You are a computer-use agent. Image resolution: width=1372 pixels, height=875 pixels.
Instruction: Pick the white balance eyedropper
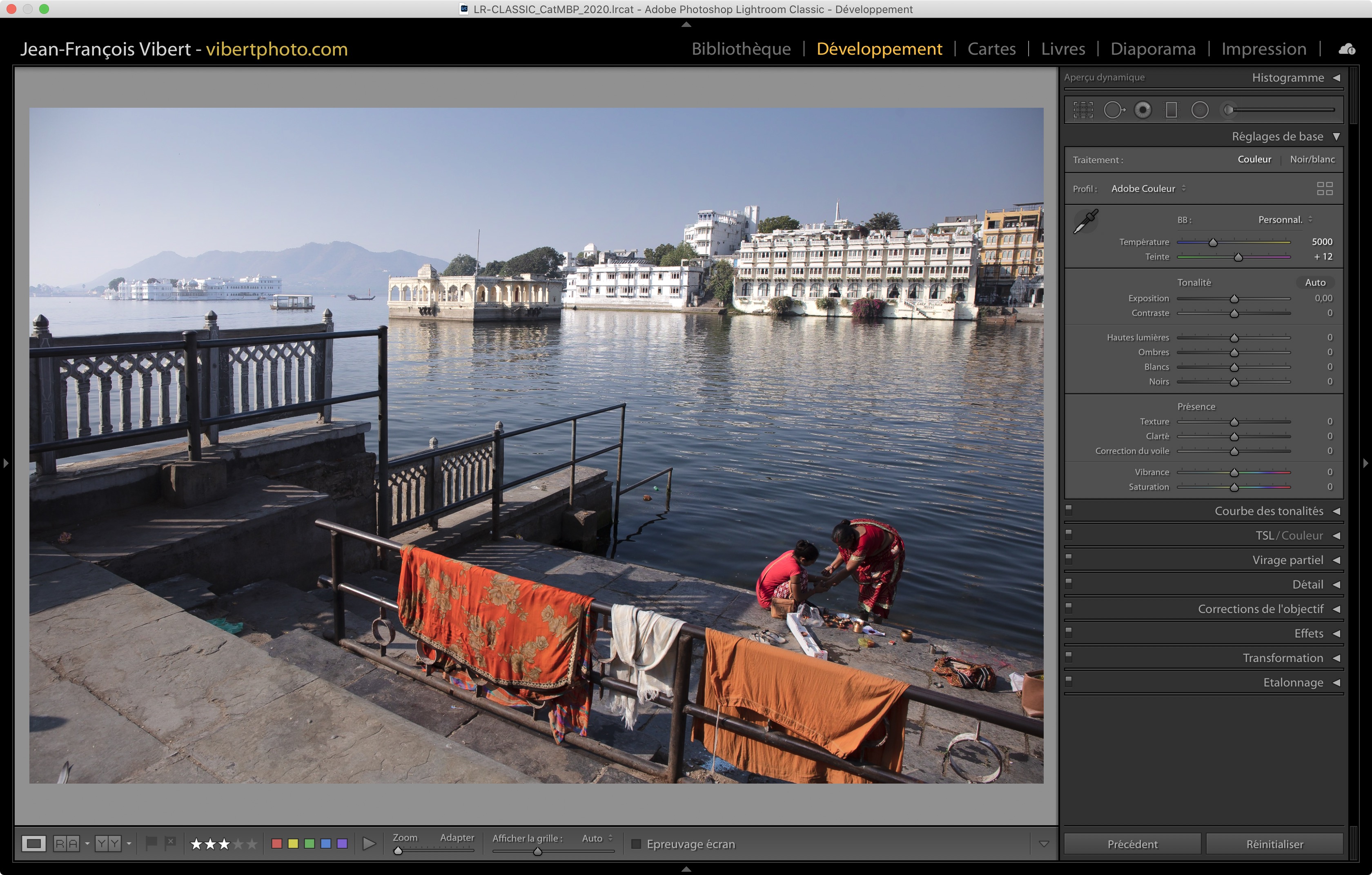click(x=1085, y=221)
